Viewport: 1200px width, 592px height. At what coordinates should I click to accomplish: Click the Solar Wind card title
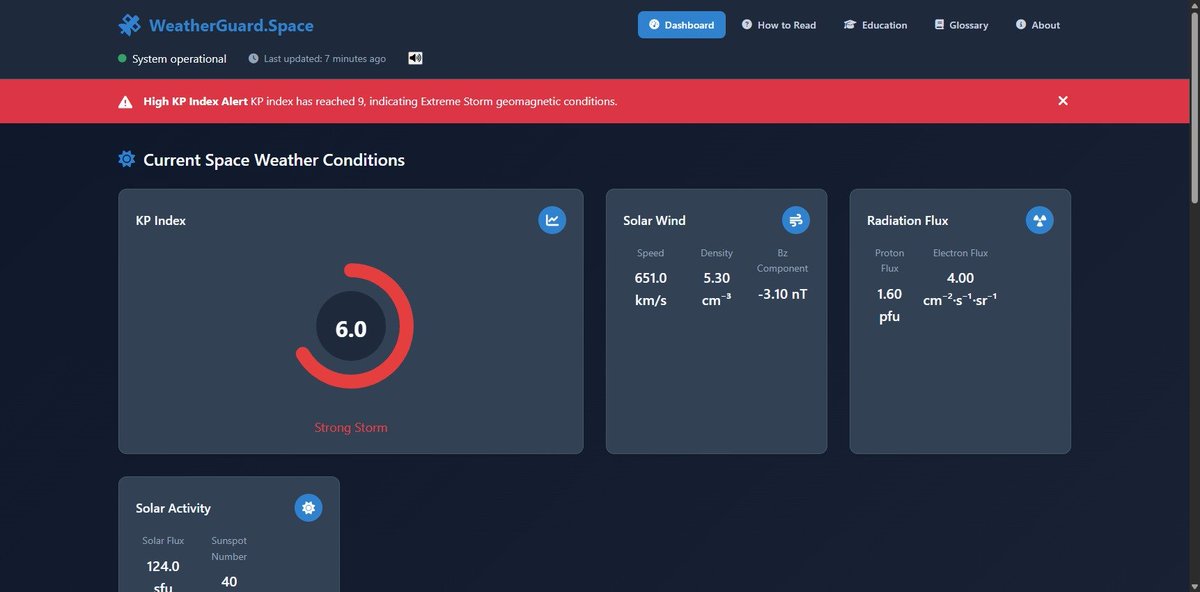(654, 220)
